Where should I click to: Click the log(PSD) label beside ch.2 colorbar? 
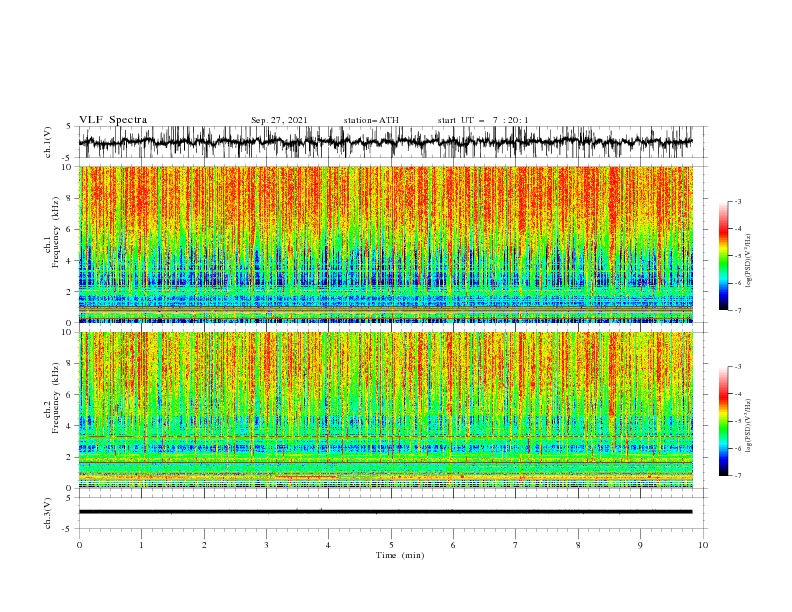click(748, 426)
